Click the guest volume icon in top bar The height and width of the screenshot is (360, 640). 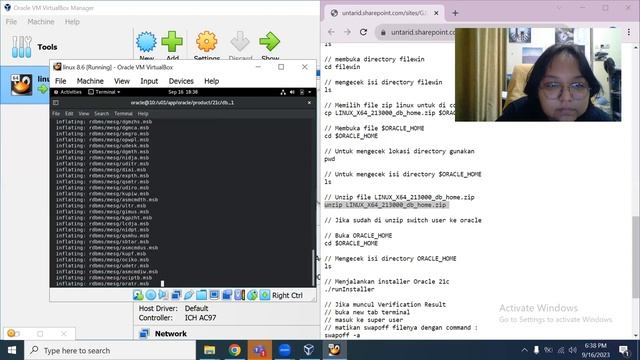point(292,92)
